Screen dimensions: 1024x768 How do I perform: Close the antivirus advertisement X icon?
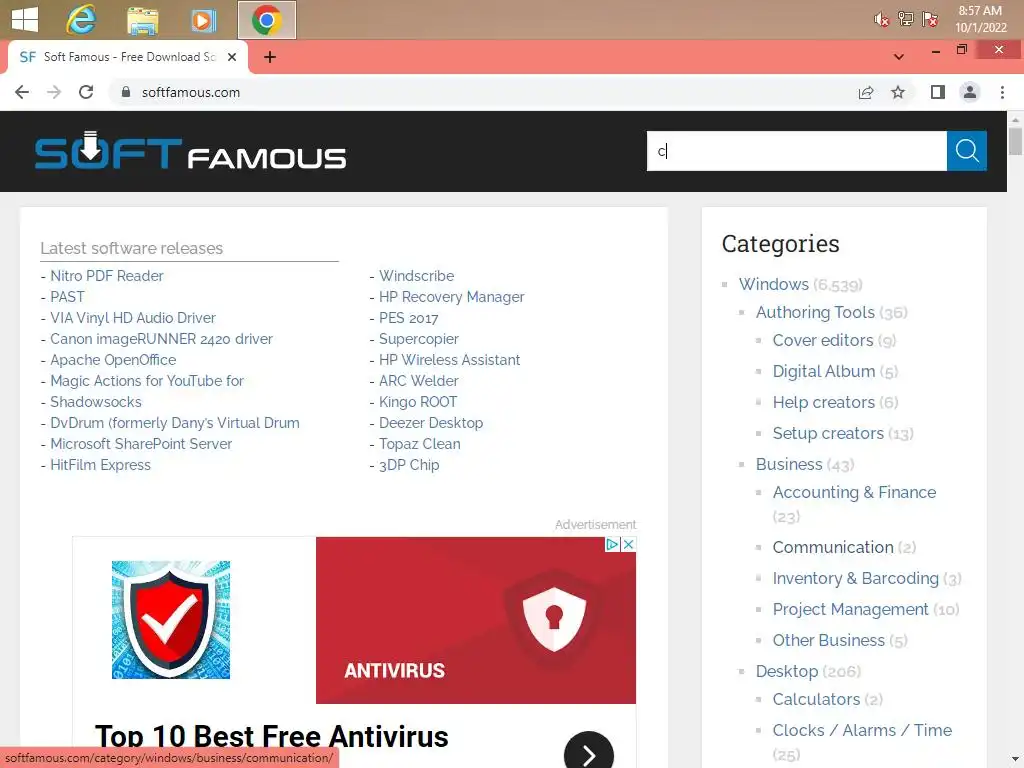[628, 544]
